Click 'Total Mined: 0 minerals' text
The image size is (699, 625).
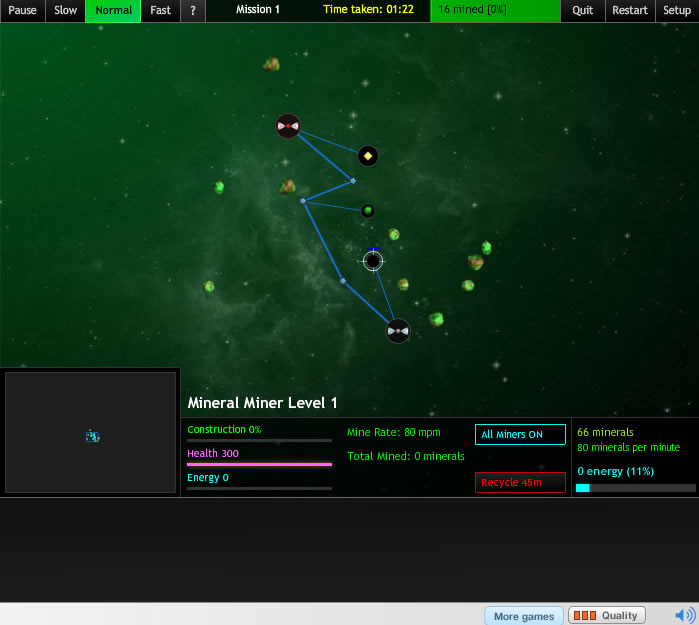click(406, 456)
